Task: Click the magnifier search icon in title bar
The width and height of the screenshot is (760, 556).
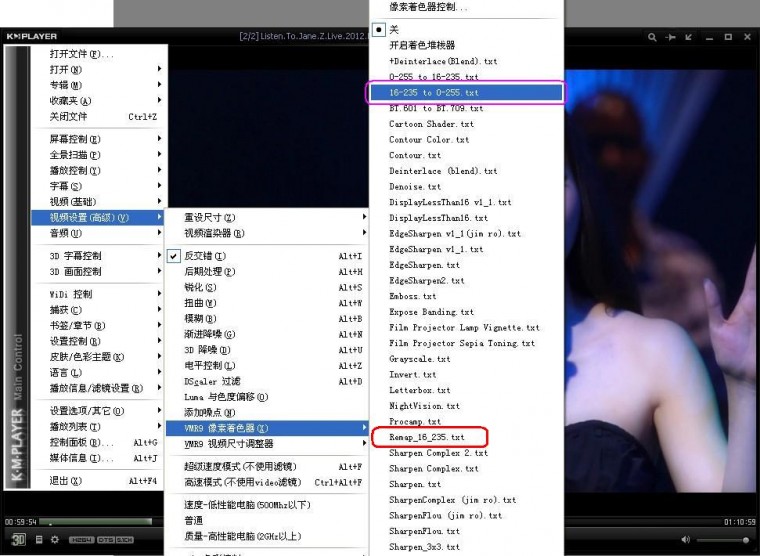Action: [x=652, y=37]
